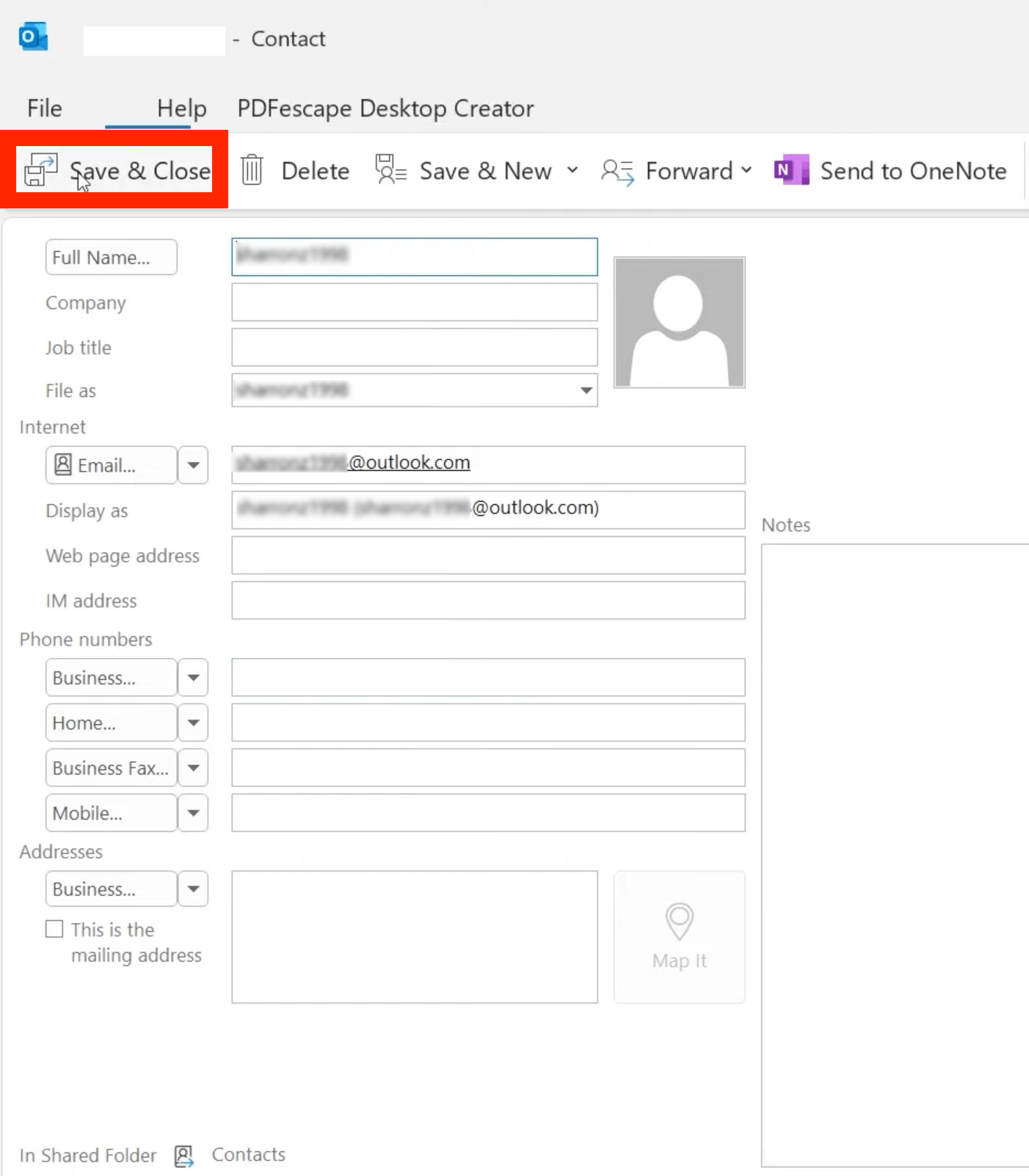Click the Mobile... button

pos(111,813)
